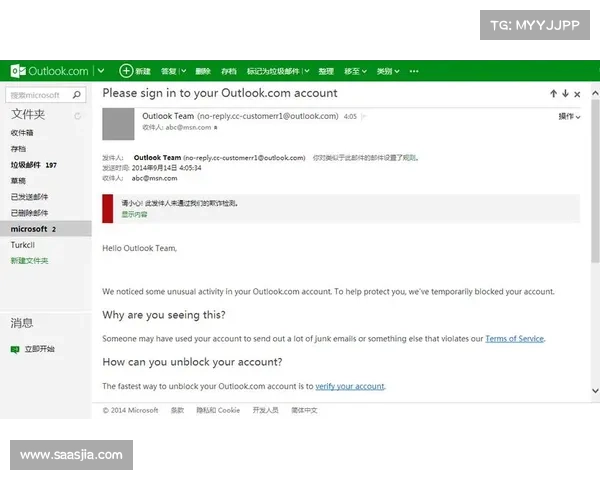Click the © 2014 Microsoft footer text
The width and height of the screenshot is (600, 480).
click(130, 410)
